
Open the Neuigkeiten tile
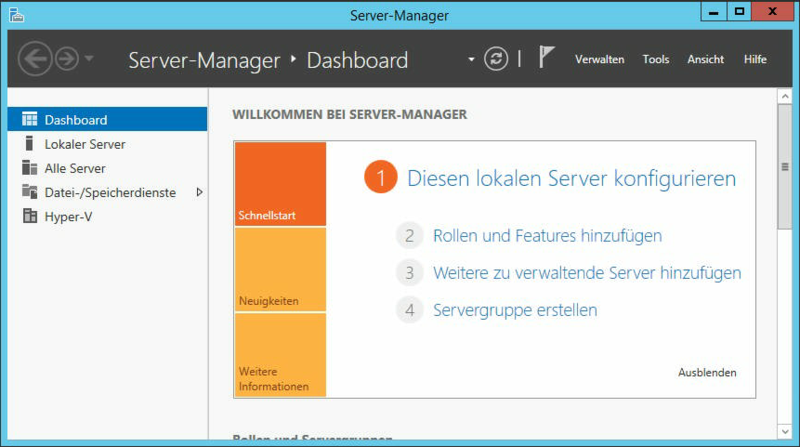280,269
